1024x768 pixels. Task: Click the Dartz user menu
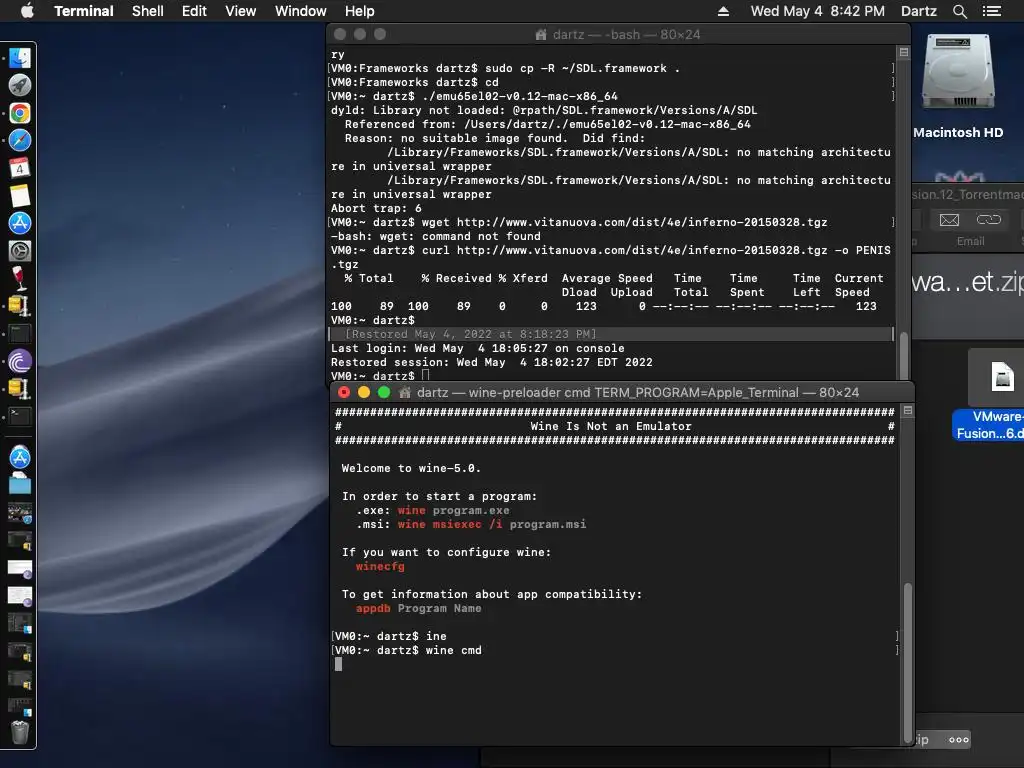click(918, 11)
